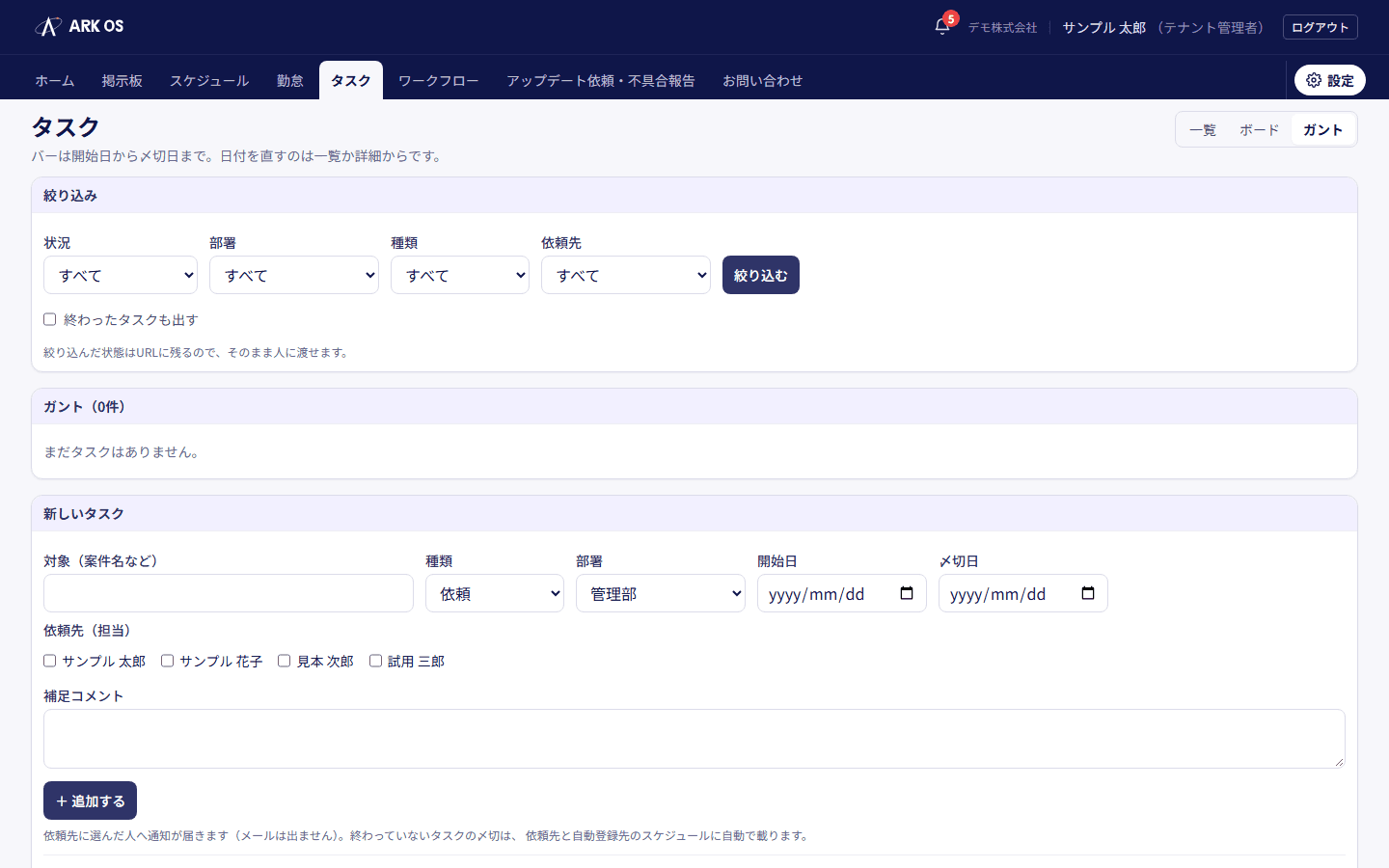
Task: Check assignee 試用 三郎
Action: [x=375, y=661]
